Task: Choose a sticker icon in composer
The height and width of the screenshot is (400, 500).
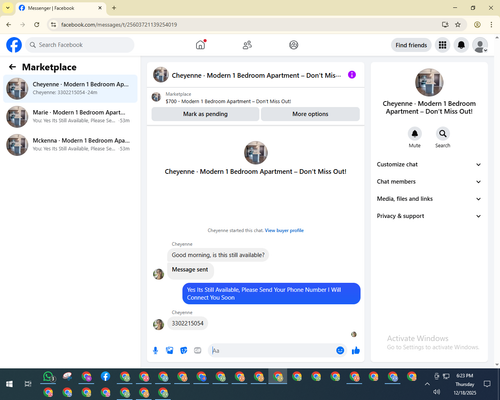Action: (x=184, y=350)
